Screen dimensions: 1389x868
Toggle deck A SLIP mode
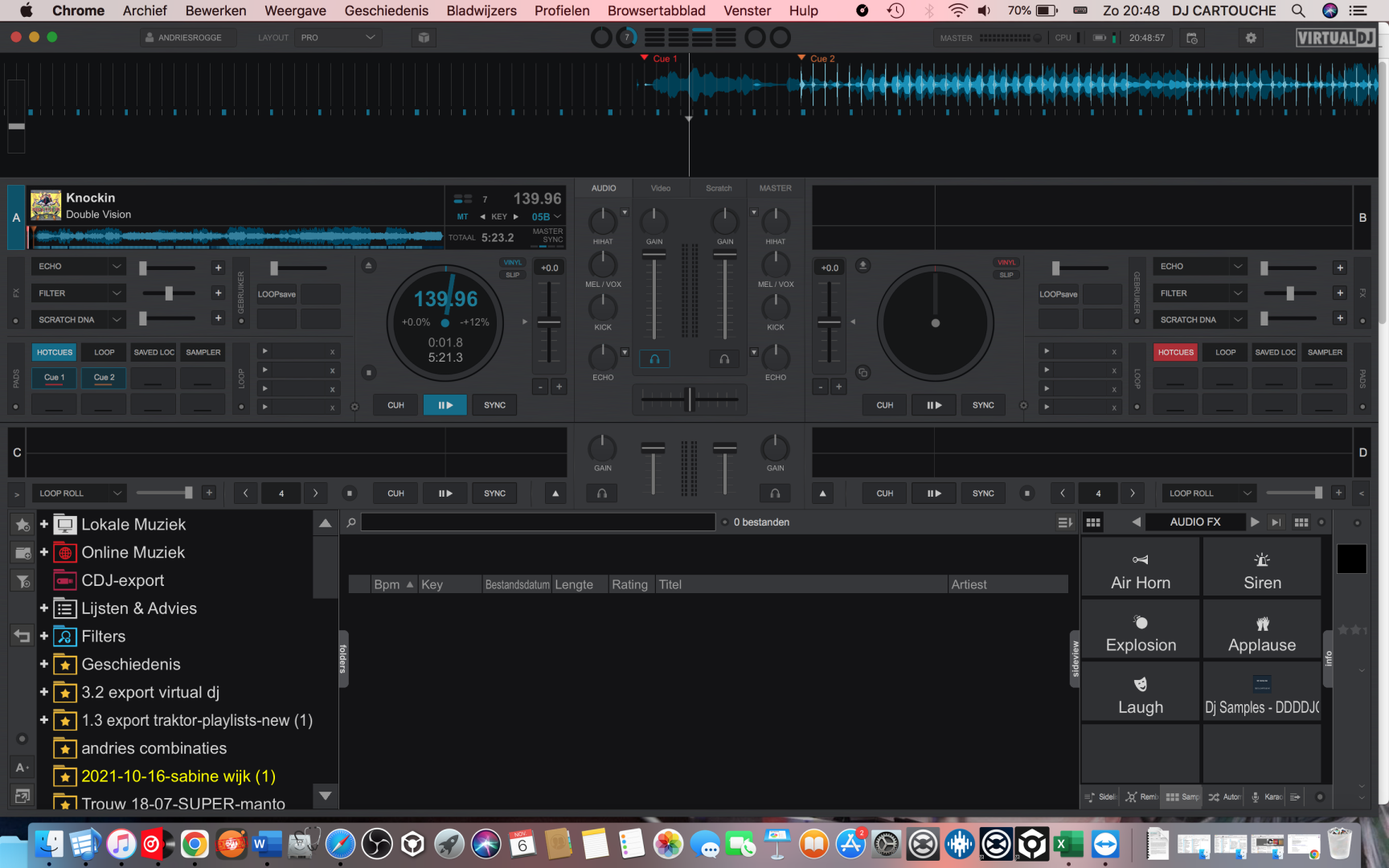[512, 275]
